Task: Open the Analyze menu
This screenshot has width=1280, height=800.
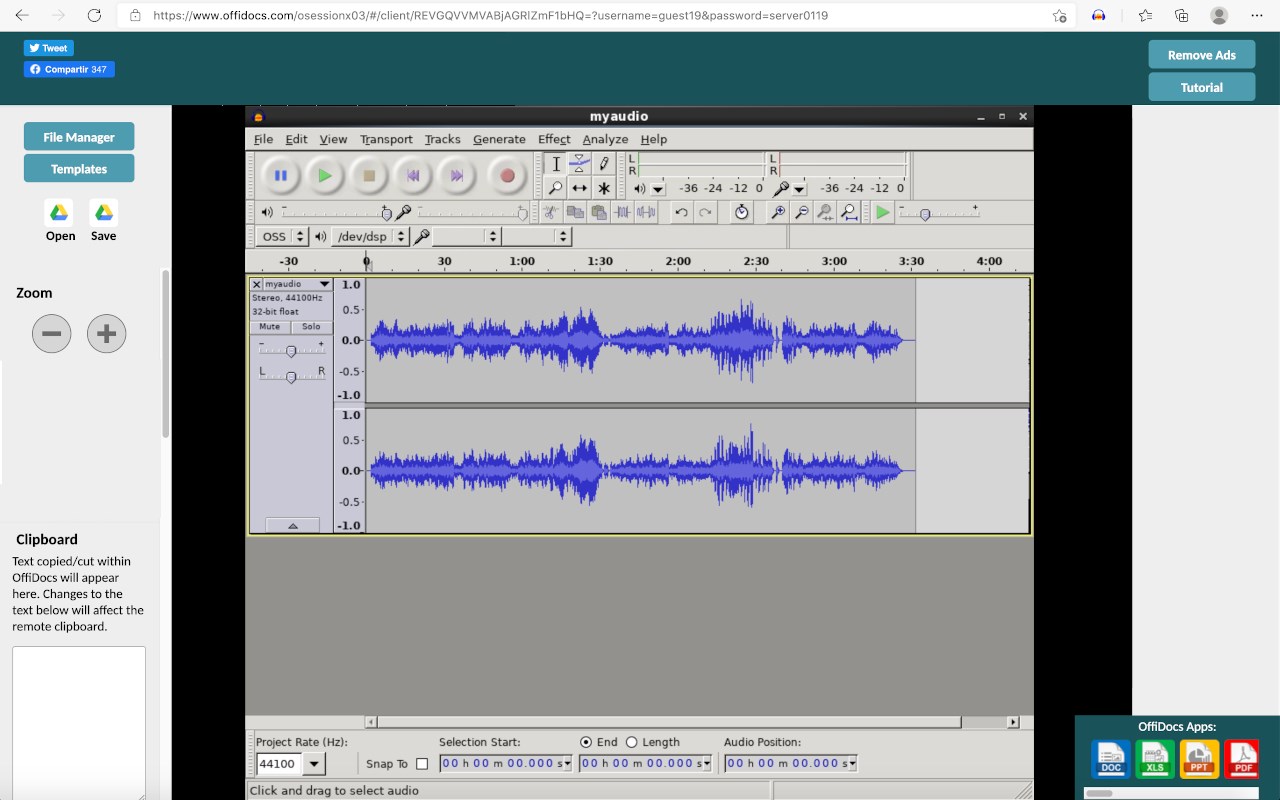Action: click(x=605, y=139)
